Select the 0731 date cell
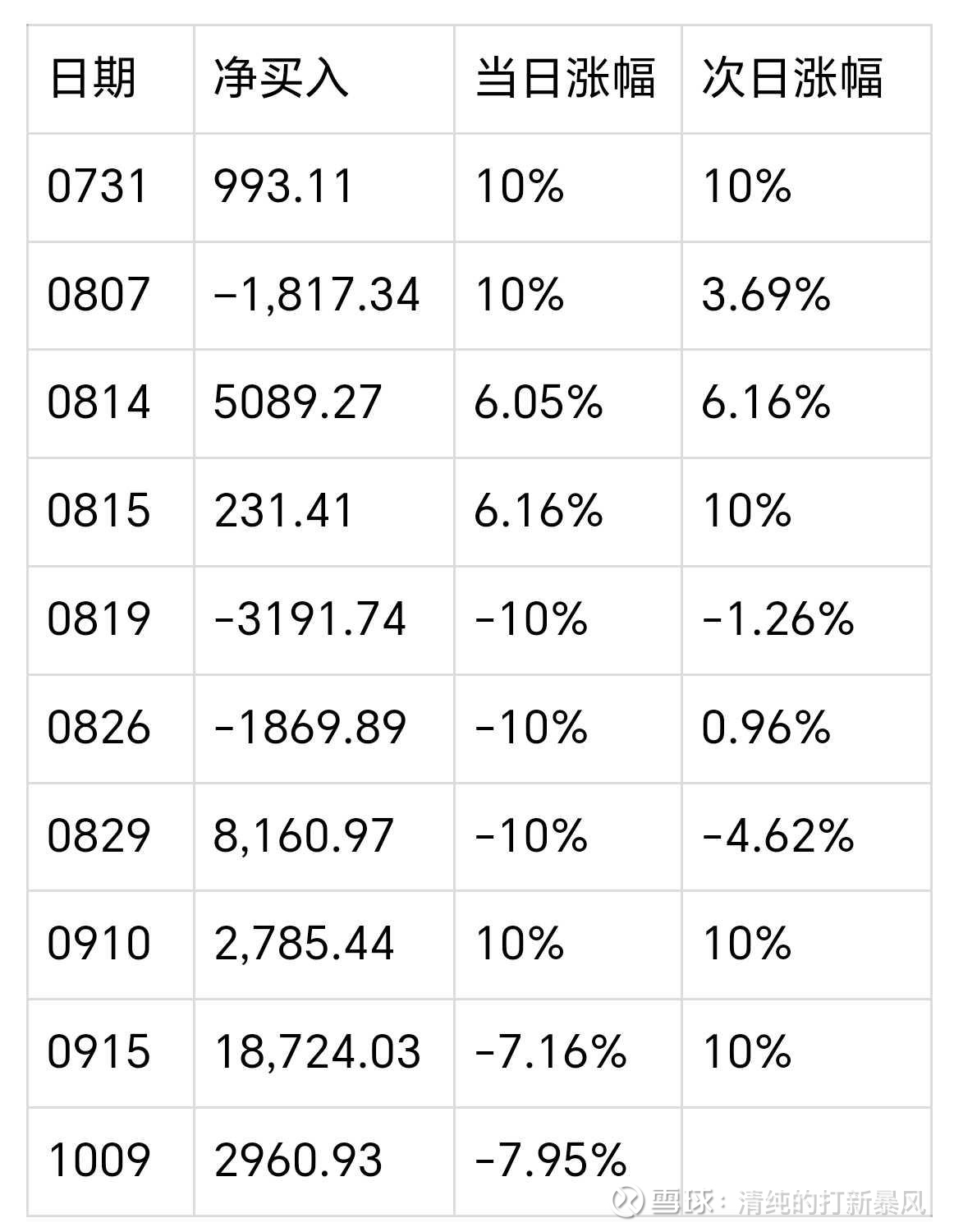This screenshot has height=1232, width=954. click(98, 186)
